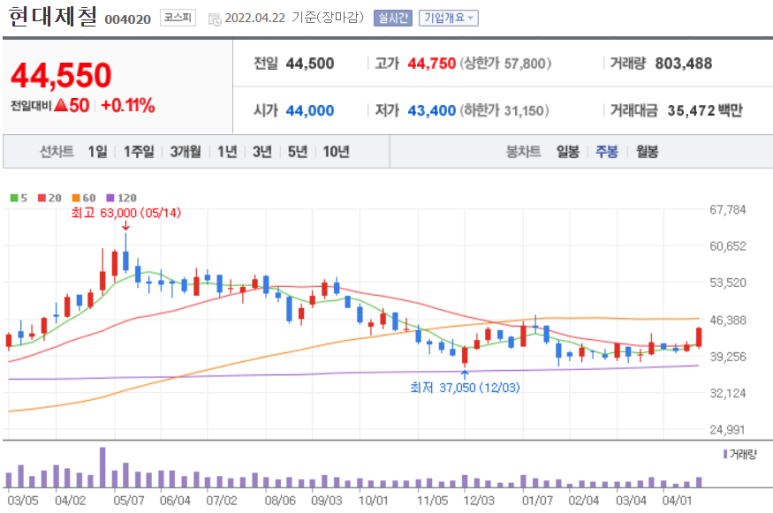Toggle the orange 60-day moving average legend
The image size is (773, 513).
(76, 198)
